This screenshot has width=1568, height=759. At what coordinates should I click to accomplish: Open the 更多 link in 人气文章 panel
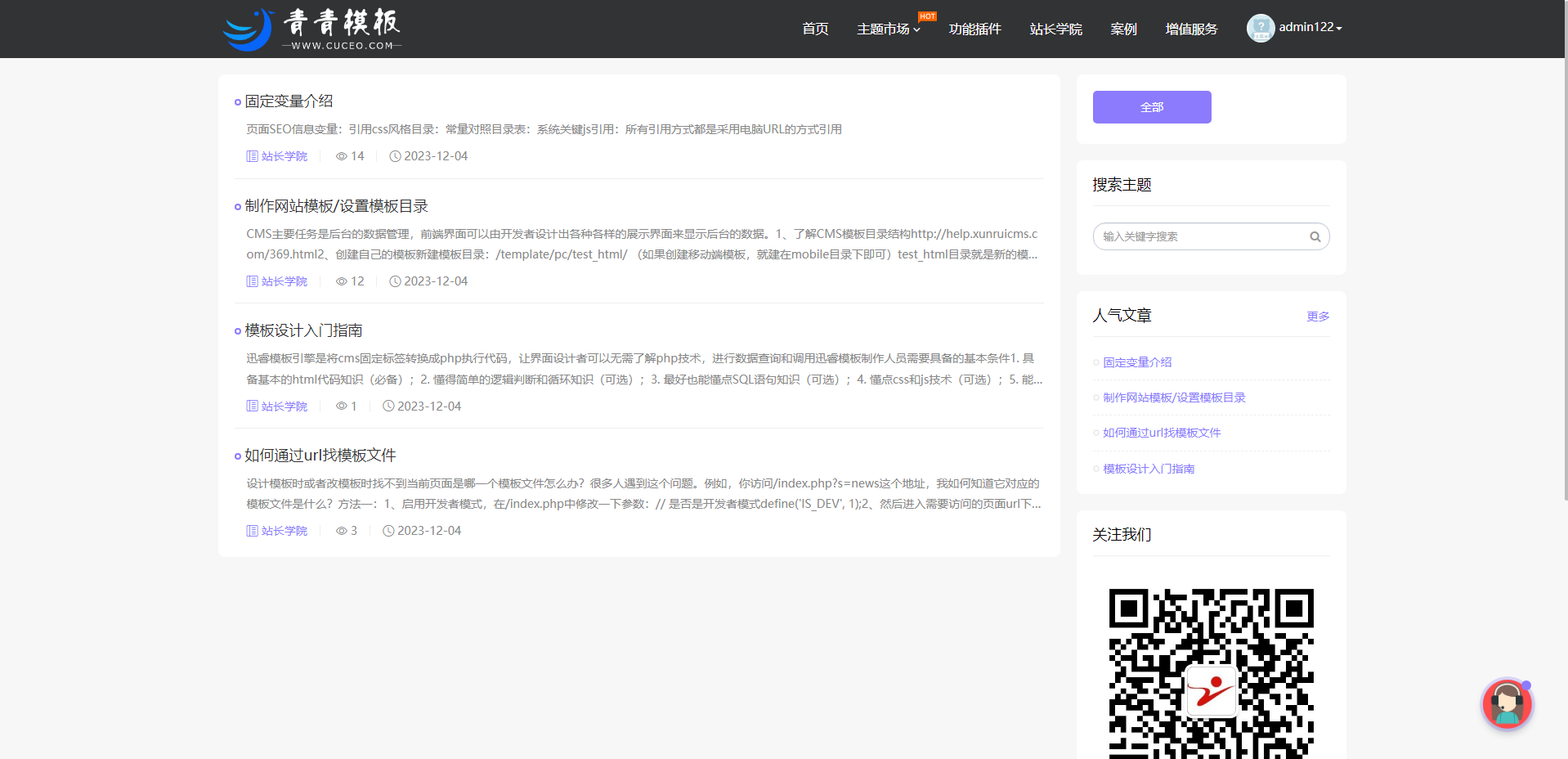[x=1317, y=317]
